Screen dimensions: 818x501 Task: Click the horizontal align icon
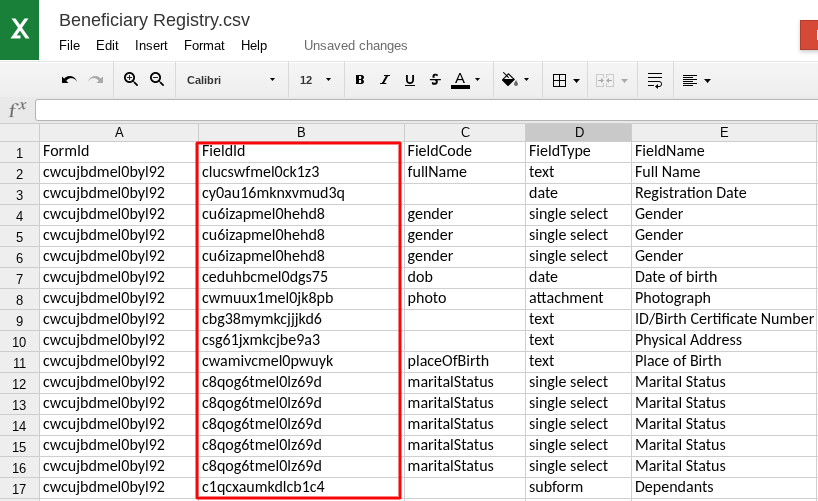[696, 80]
